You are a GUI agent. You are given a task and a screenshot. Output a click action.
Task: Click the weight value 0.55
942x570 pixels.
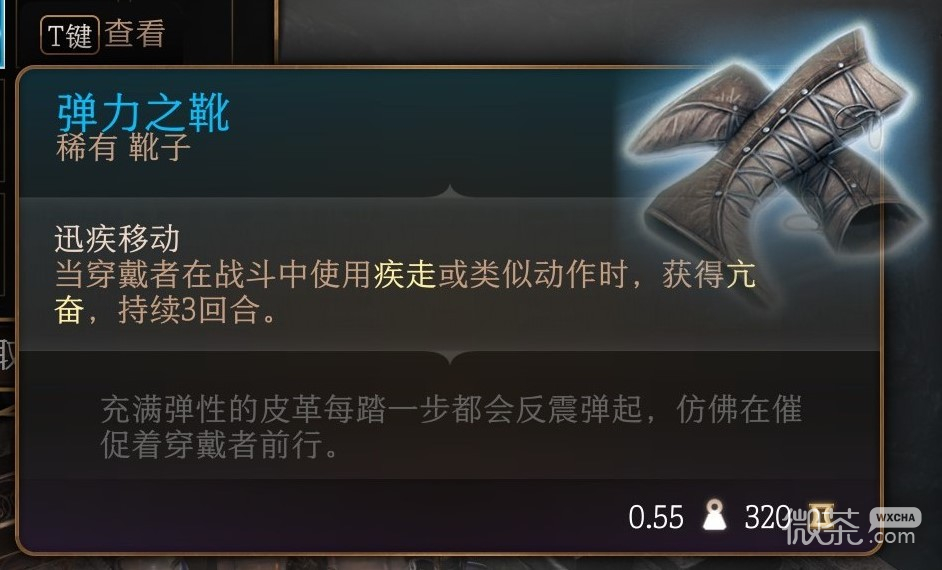[655, 517]
